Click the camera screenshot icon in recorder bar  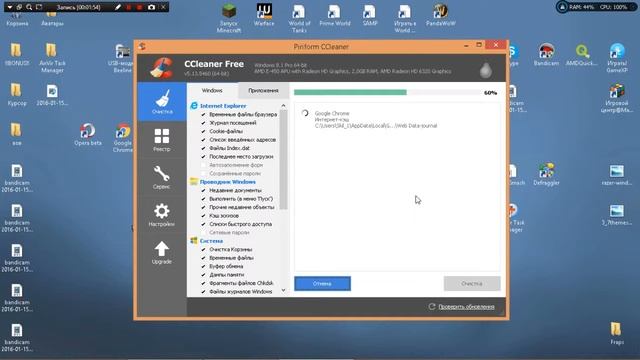tap(151, 7)
